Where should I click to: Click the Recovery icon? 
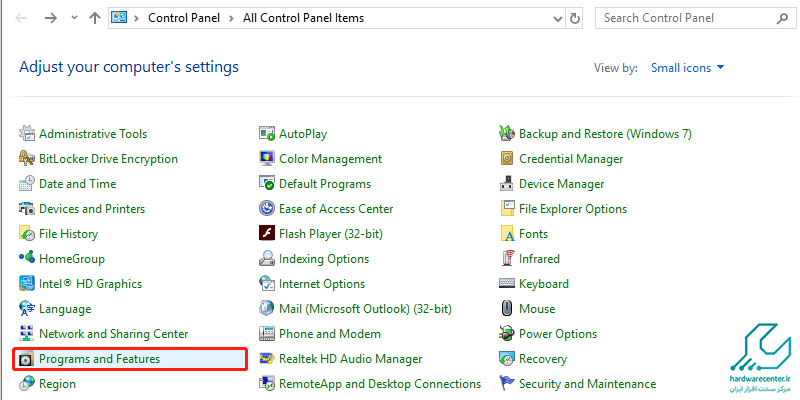pyautogui.click(x=507, y=359)
